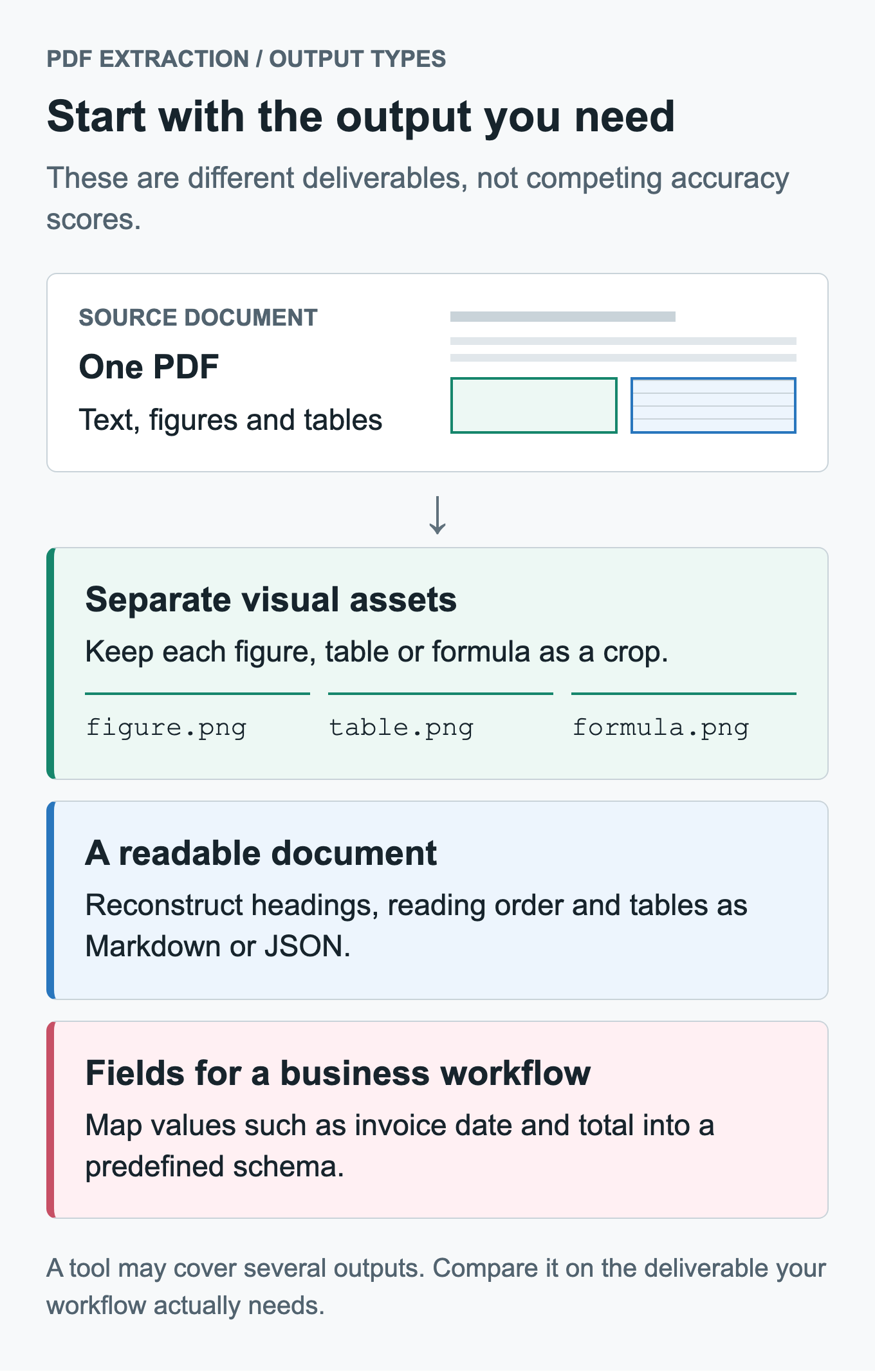Click the "One PDF" title
875x1372 pixels.
149,367
